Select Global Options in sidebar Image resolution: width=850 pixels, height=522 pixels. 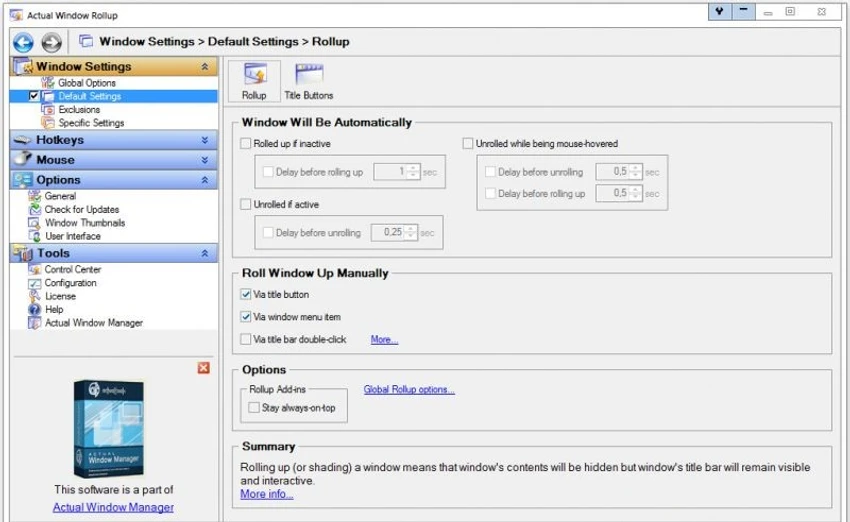click(x=87, y=83)
